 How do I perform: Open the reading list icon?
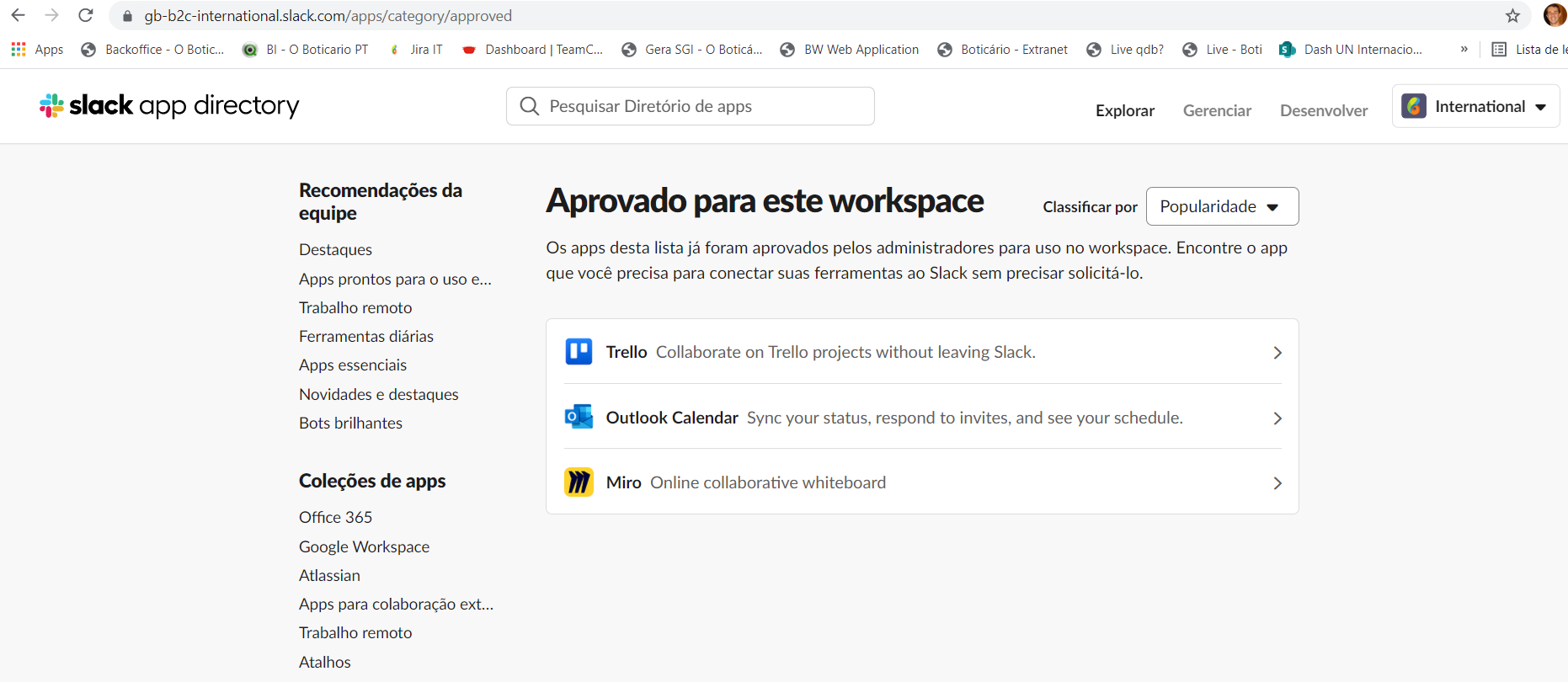(x=1499, y=50)
